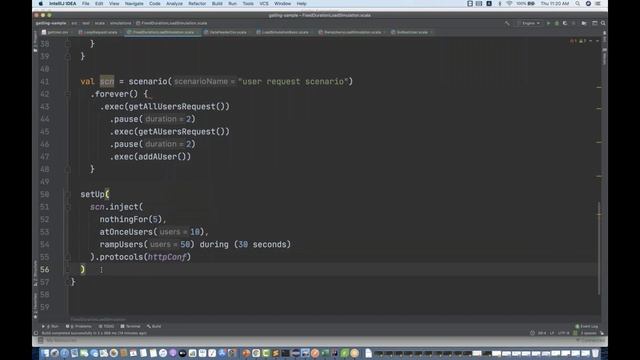Viewport: 640px width, 360px height.
Task: Click fold end marker at line 55
Action: click(x=68, y=257)
